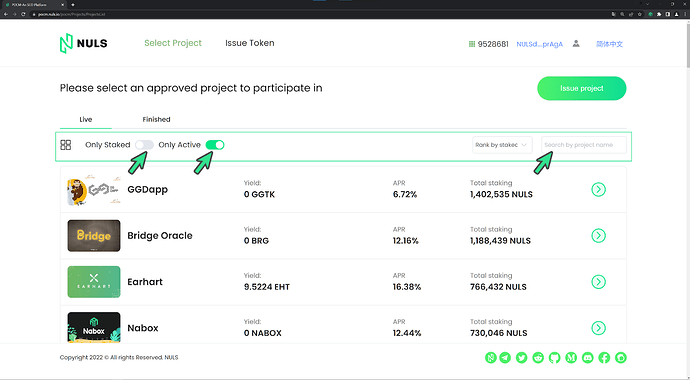
Task: Open the Discord icon in footer
Action: tap(587, 358)
